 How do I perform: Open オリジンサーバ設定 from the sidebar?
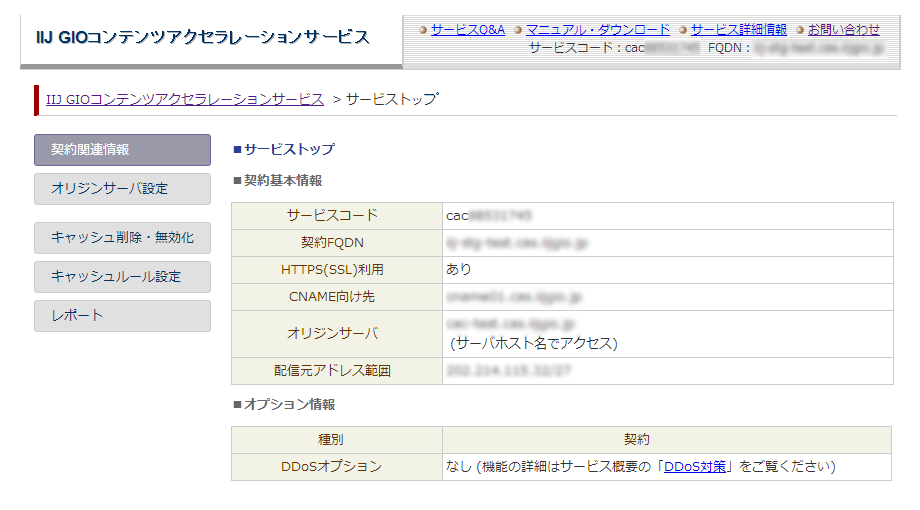(122, 189)
